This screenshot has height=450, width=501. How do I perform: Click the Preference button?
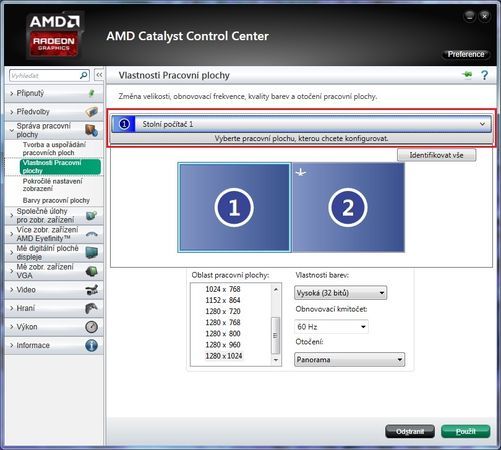(466, 54)
